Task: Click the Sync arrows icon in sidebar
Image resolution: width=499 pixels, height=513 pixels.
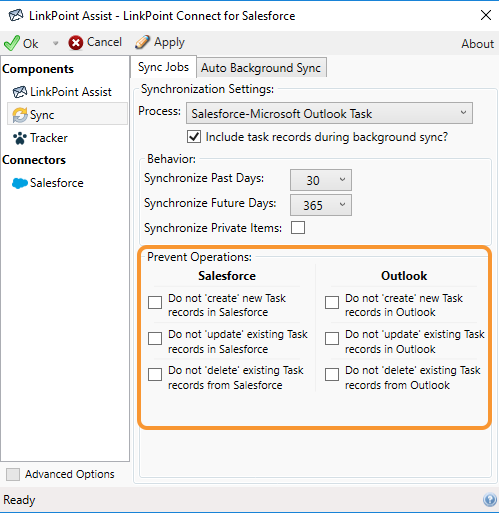Action: click(20, 115)
